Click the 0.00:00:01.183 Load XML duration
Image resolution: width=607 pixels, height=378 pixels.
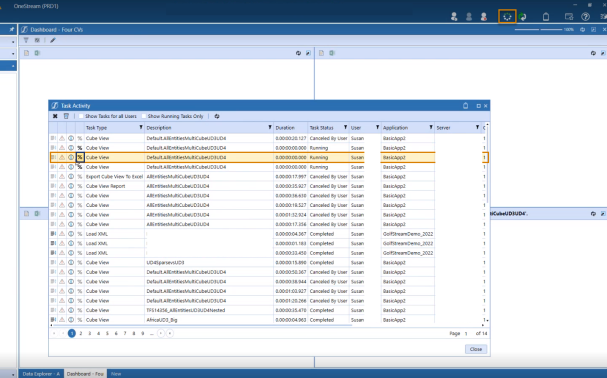coord(291,243)
